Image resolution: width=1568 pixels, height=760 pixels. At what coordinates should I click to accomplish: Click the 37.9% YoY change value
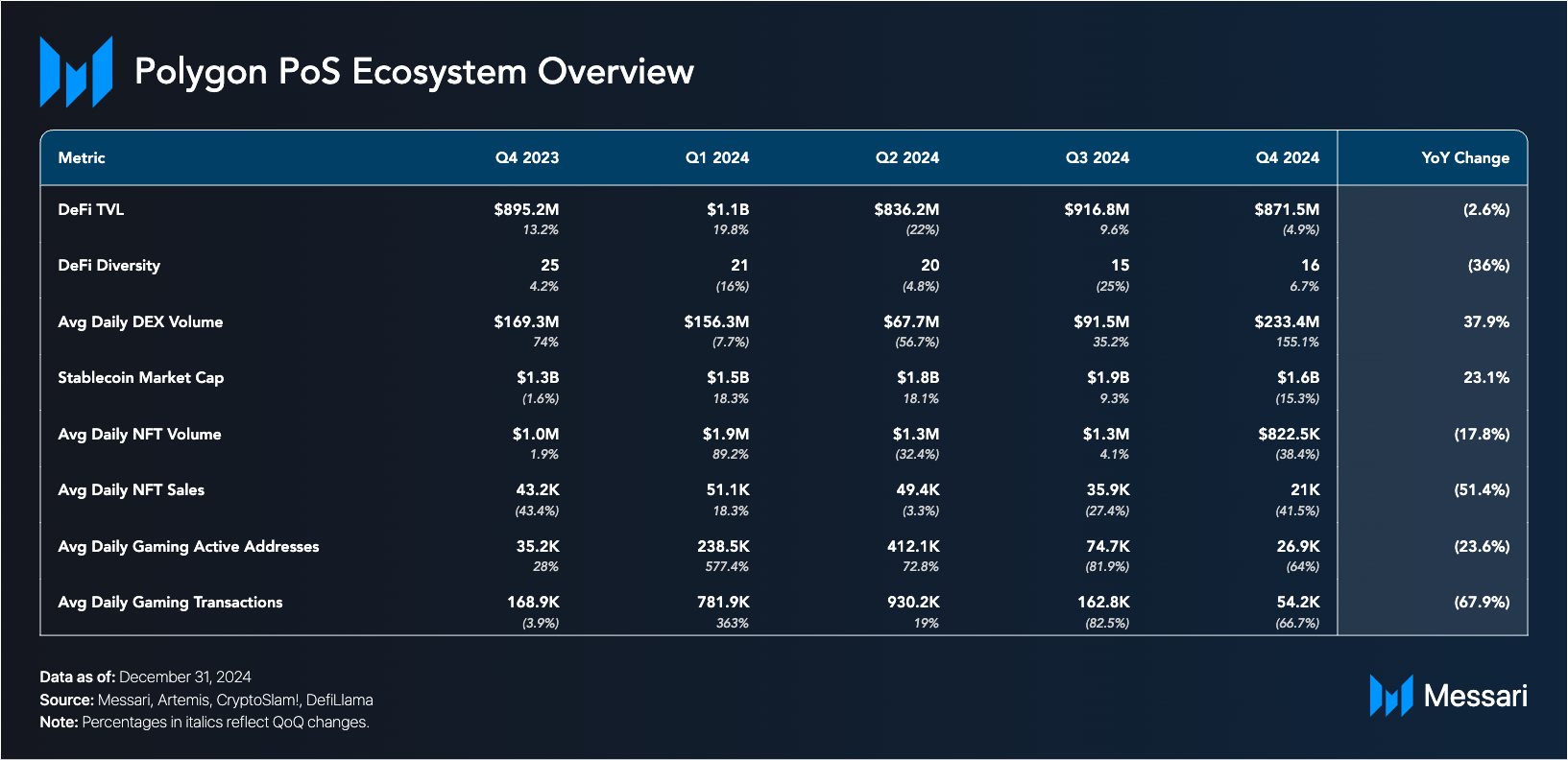[x=1485, y=321]
